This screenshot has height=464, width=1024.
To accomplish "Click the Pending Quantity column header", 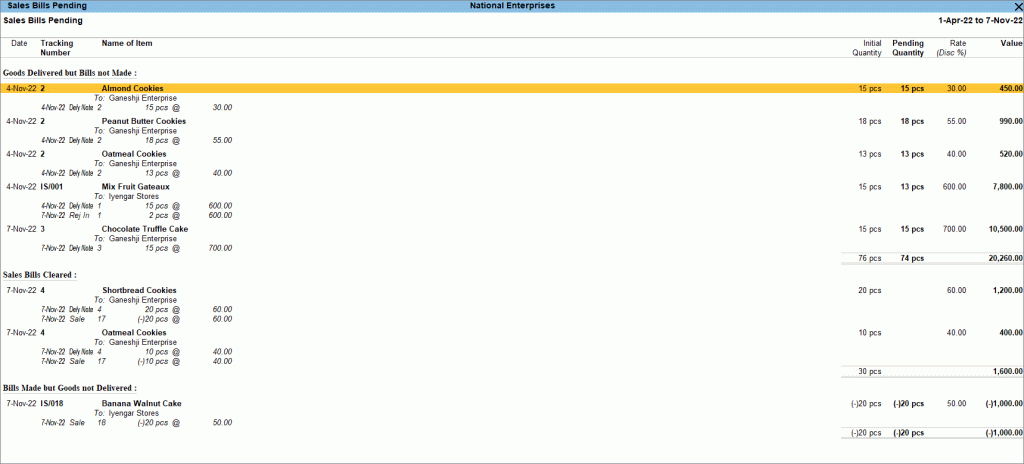I will tap(908, 48).
